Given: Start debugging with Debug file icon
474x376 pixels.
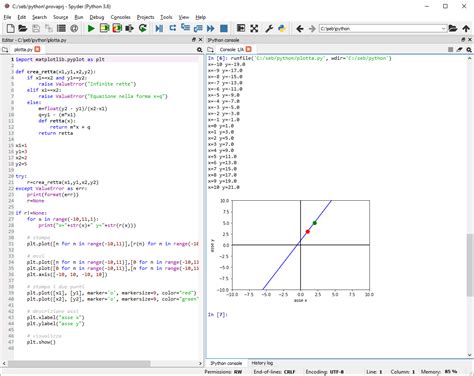Looking at the screenshot, I should pos(159,28).
